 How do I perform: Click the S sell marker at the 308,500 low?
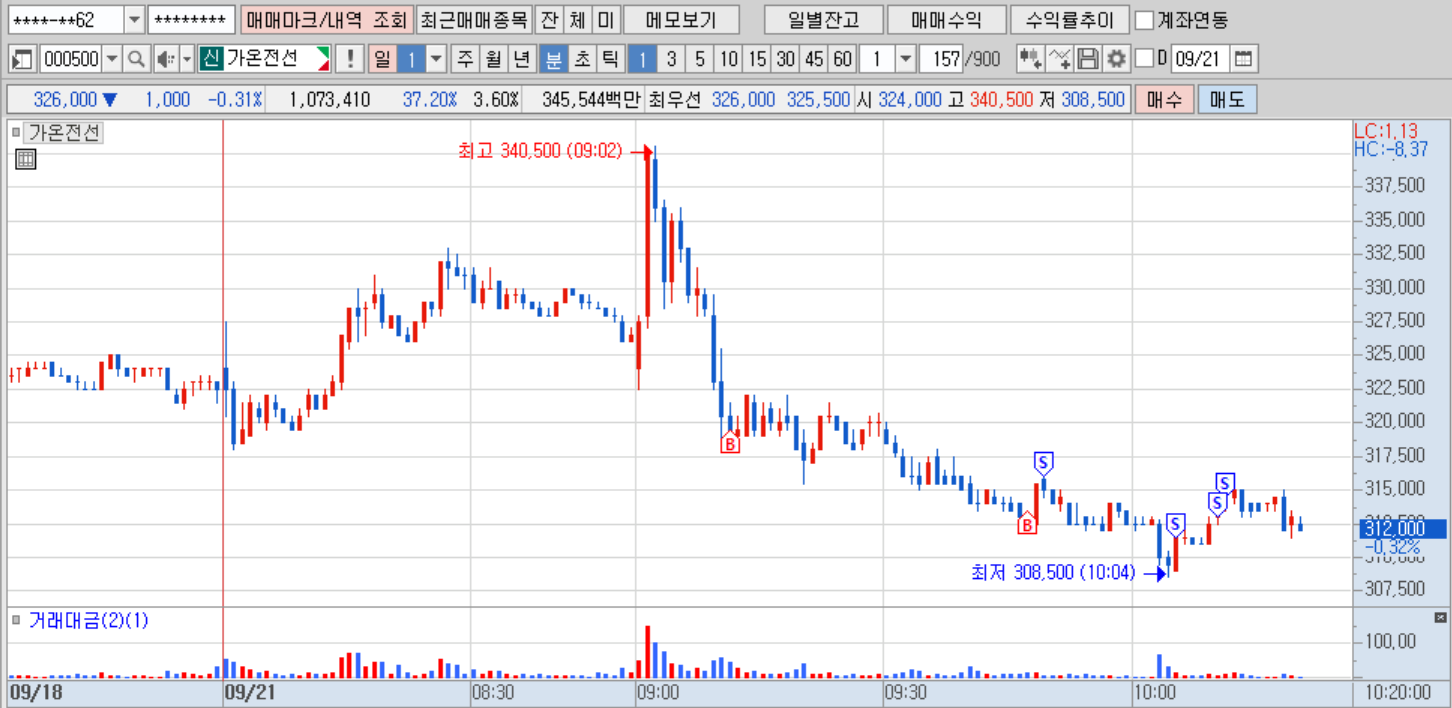pos(1175,523)
